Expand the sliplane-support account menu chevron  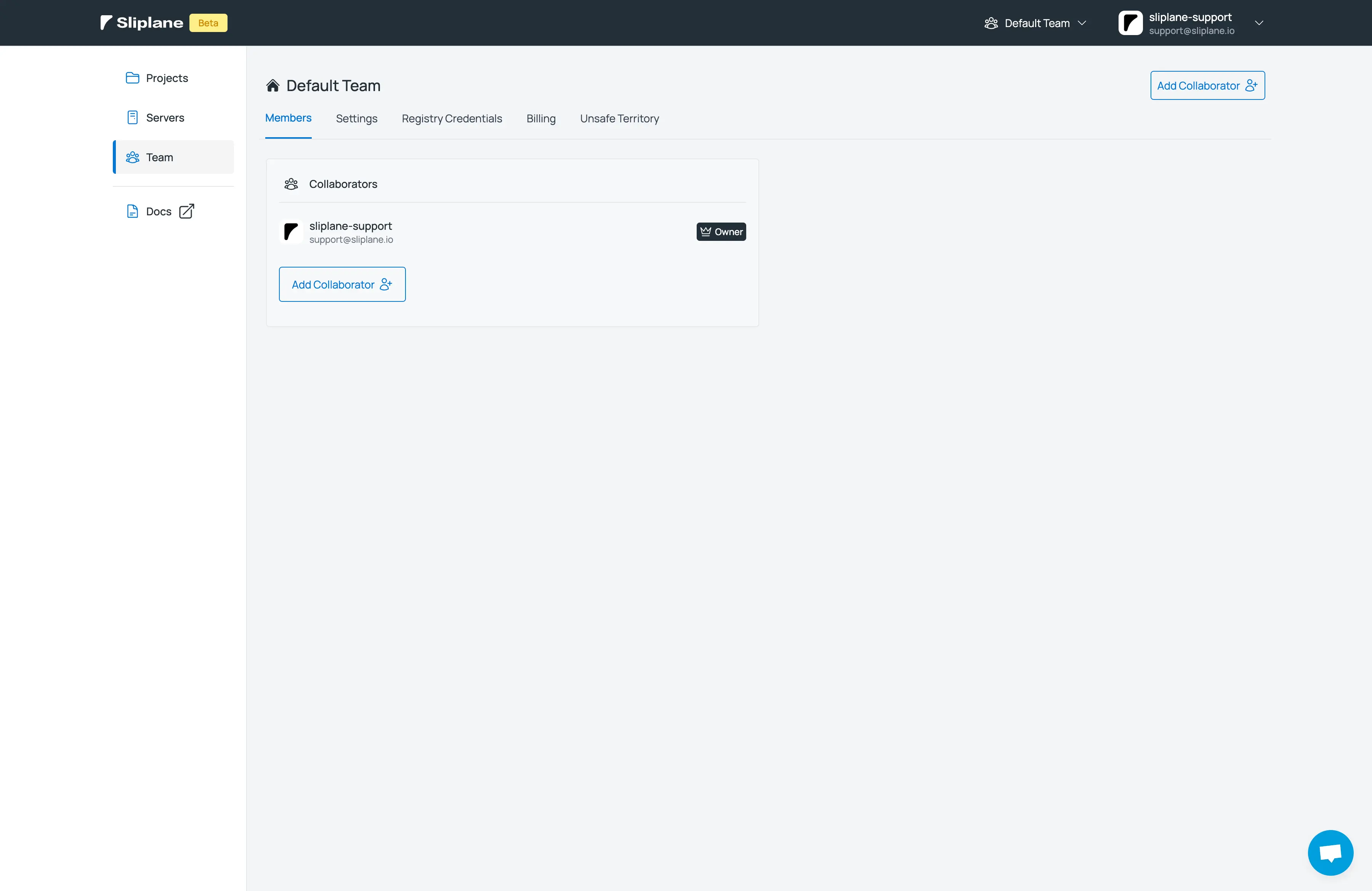1259,23
